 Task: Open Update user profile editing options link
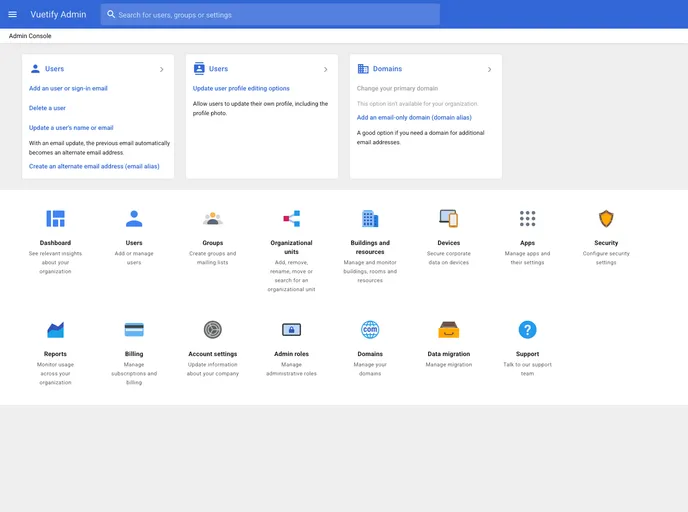(x=241, y=88)
